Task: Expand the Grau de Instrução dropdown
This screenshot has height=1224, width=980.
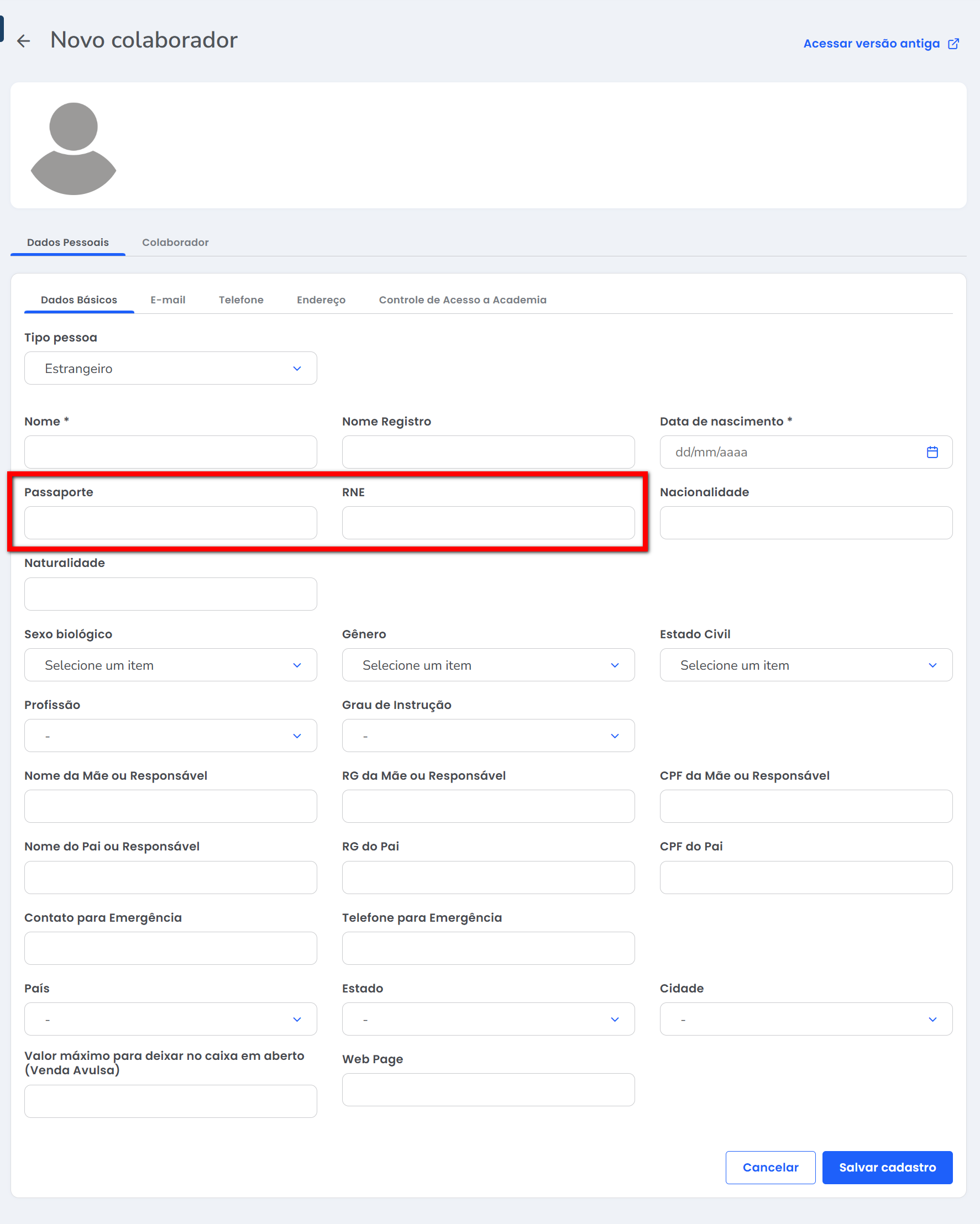Action: click(x=488, y=736)
